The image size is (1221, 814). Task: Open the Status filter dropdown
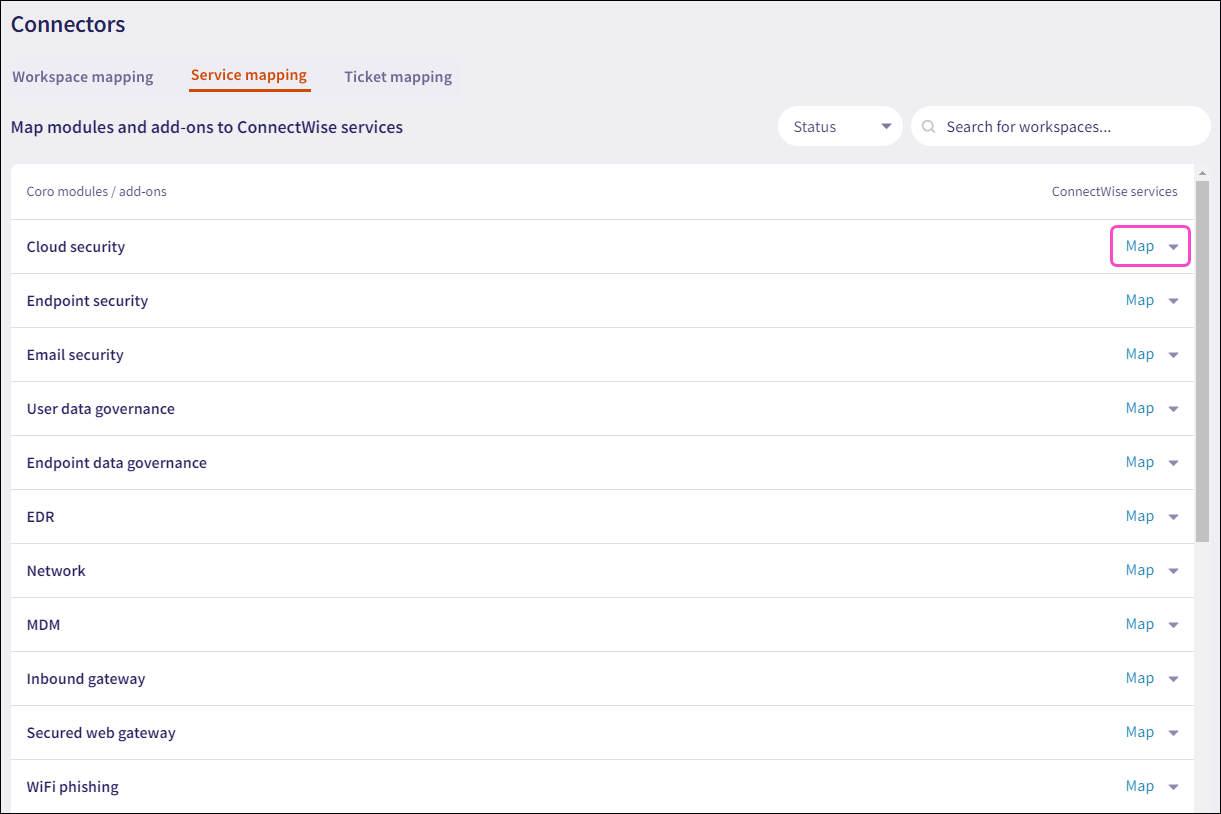pyautogui.click(x=840, y=127)
